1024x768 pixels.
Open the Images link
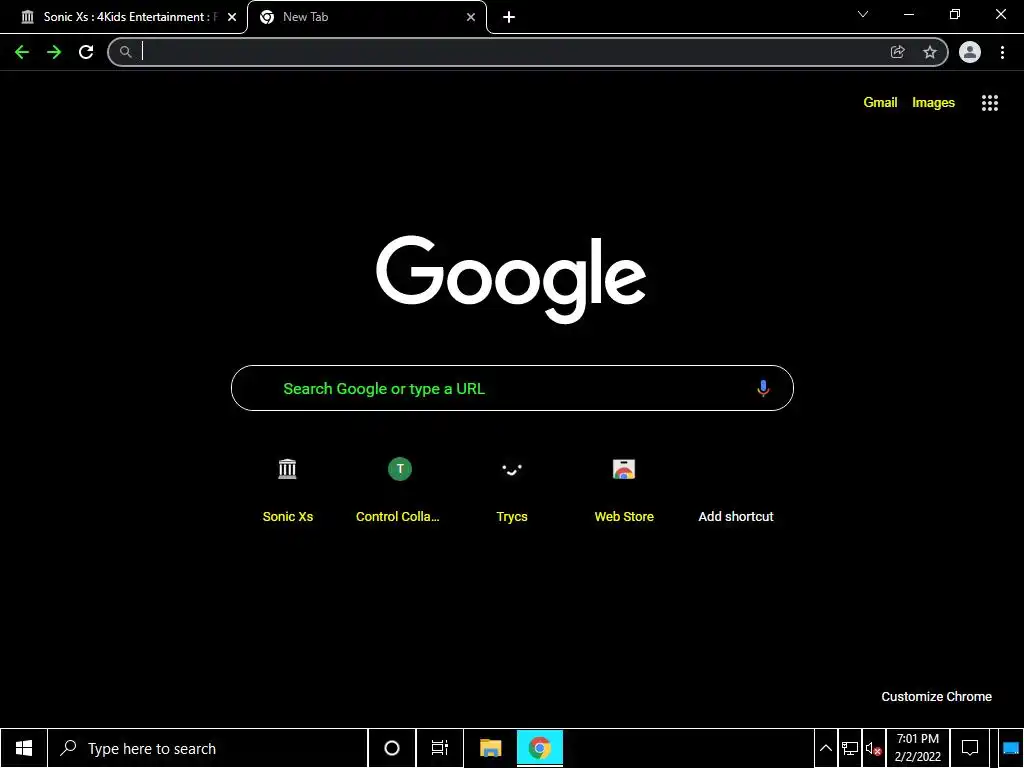933,103
